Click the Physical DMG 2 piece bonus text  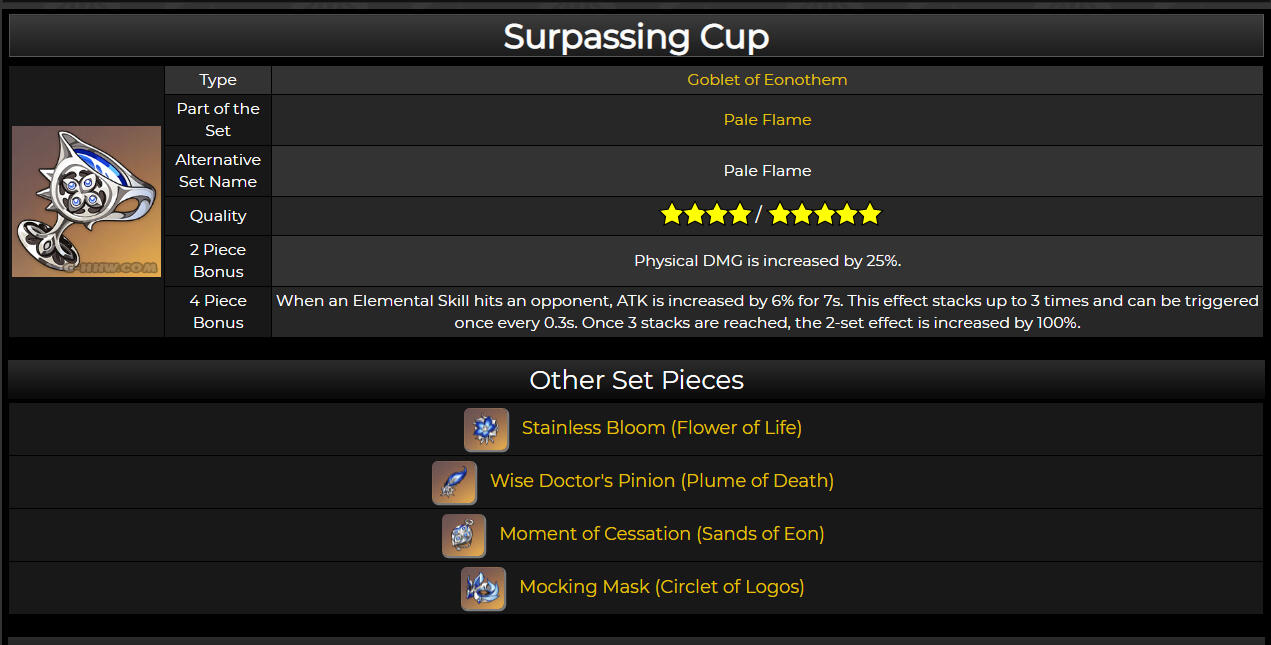click(767, 261)
